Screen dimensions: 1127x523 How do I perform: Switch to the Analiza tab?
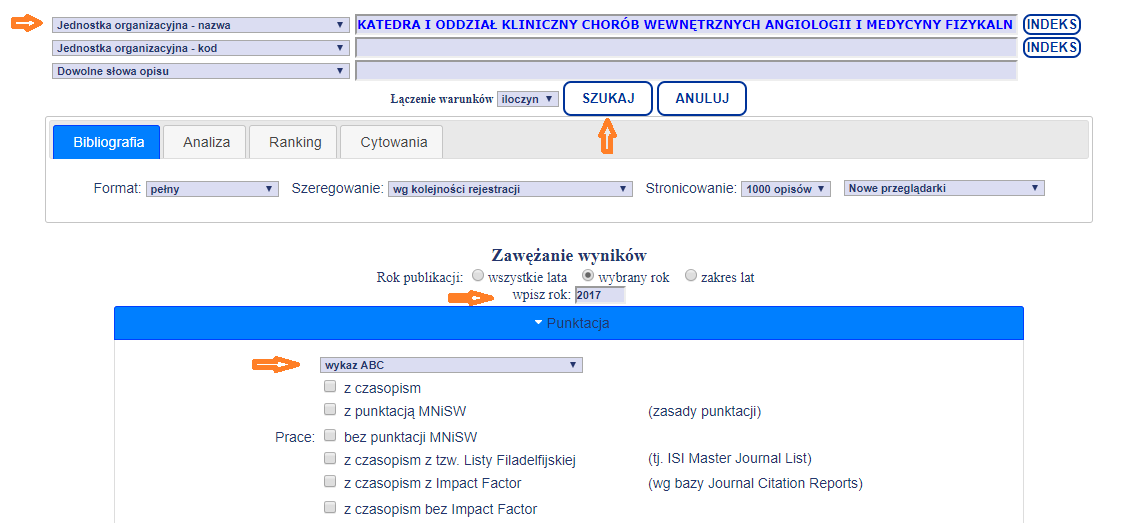pos(207,142)
